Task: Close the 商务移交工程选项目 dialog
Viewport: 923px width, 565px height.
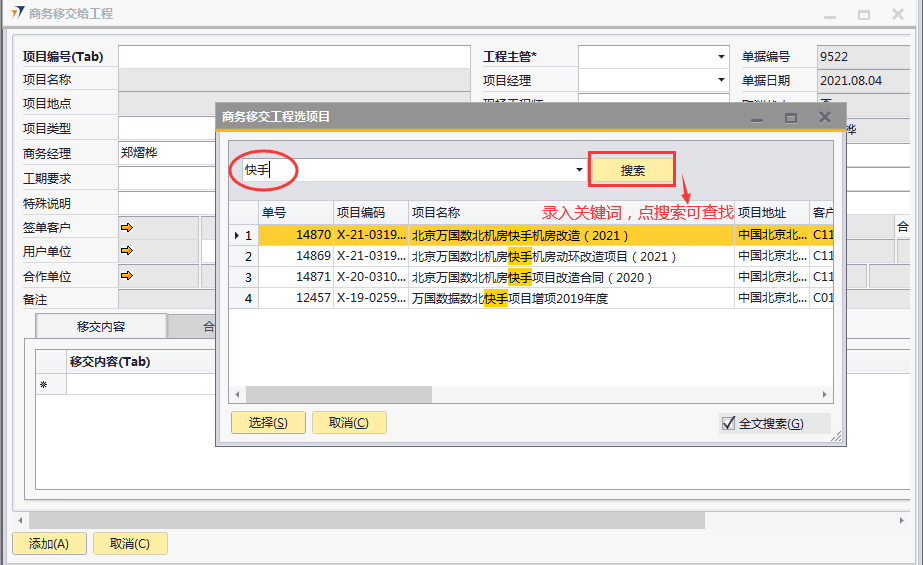Action: coord(825,117)
